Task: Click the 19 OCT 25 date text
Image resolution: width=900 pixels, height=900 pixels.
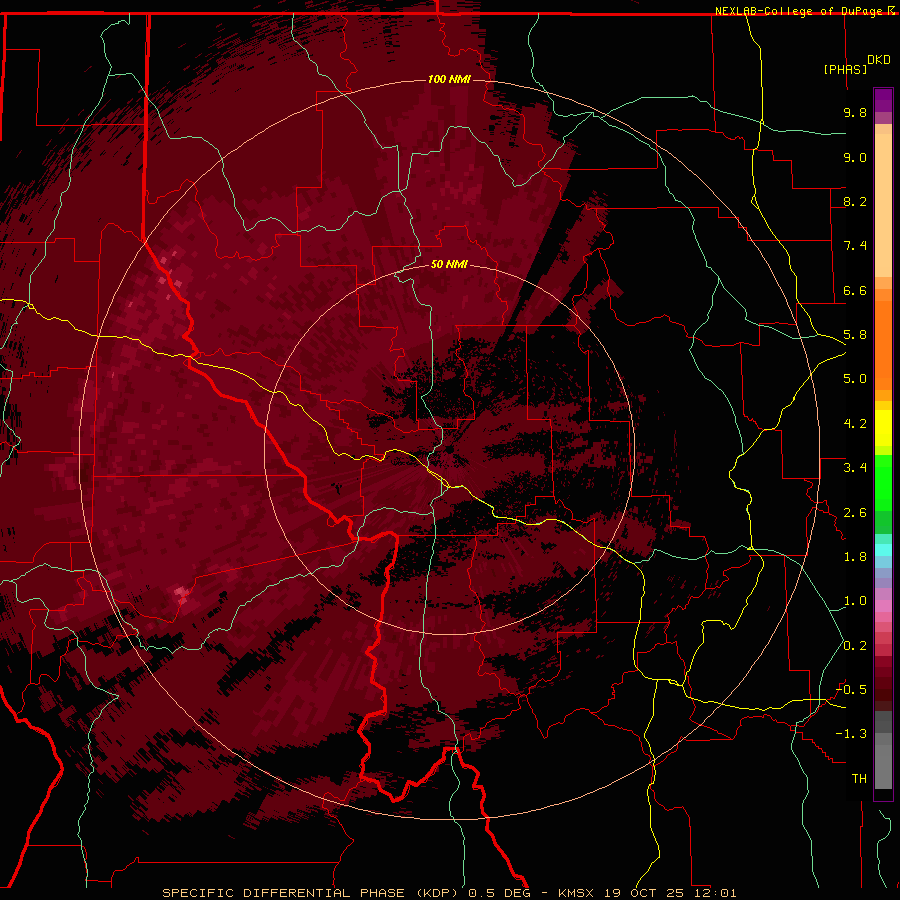Action: point(645,893)
